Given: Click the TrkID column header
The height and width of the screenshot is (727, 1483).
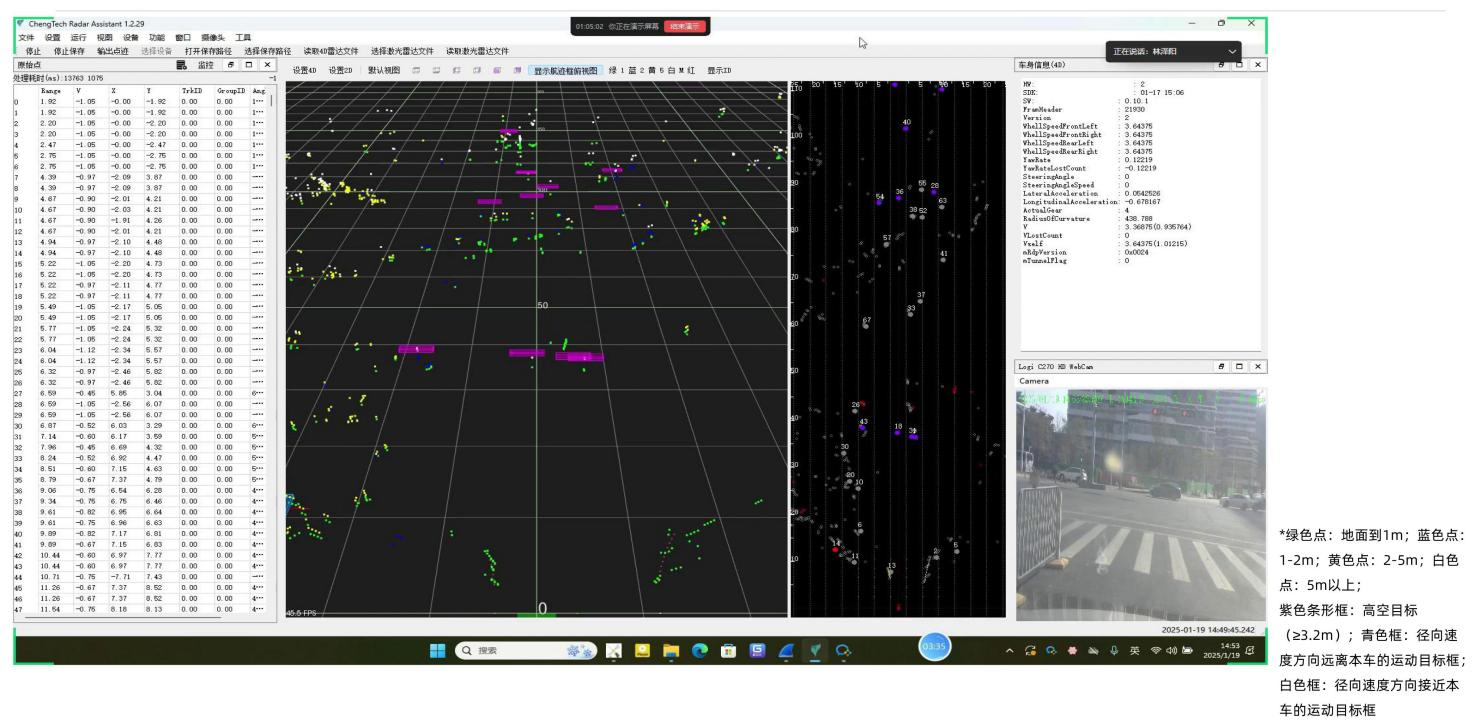Looking at the screenshot, I should [x=190, y=91].
